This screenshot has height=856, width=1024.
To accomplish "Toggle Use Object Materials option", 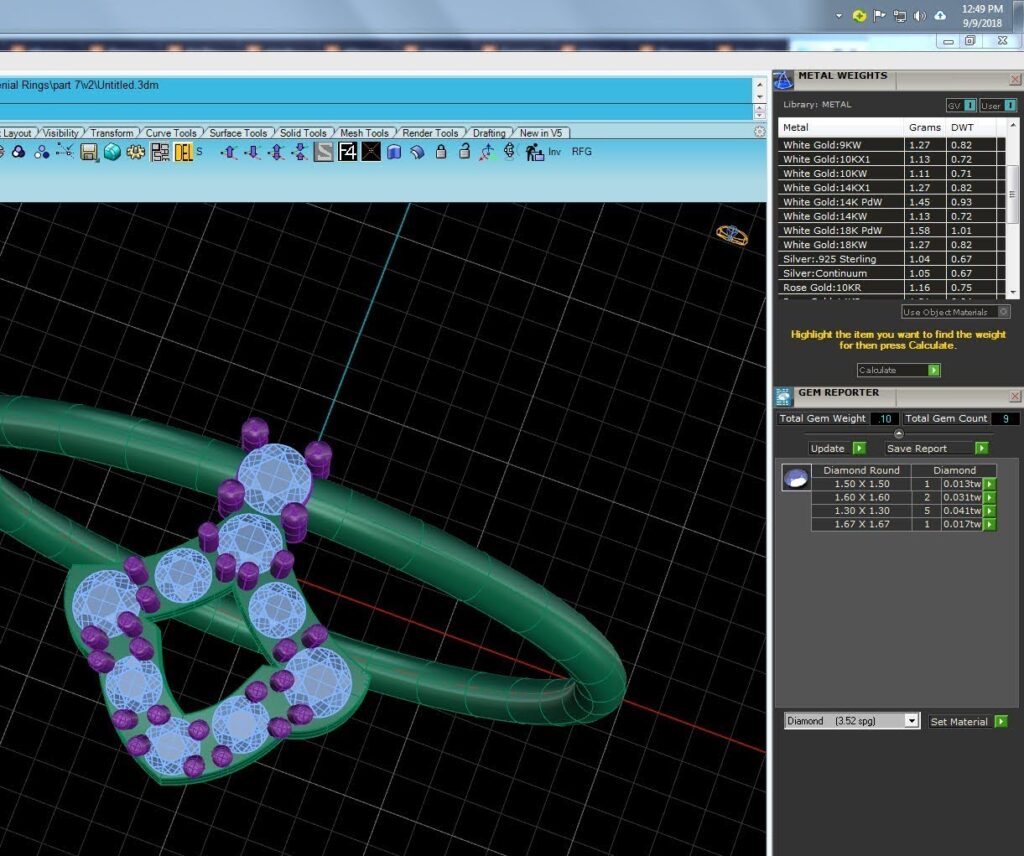I will pos(956,312).
